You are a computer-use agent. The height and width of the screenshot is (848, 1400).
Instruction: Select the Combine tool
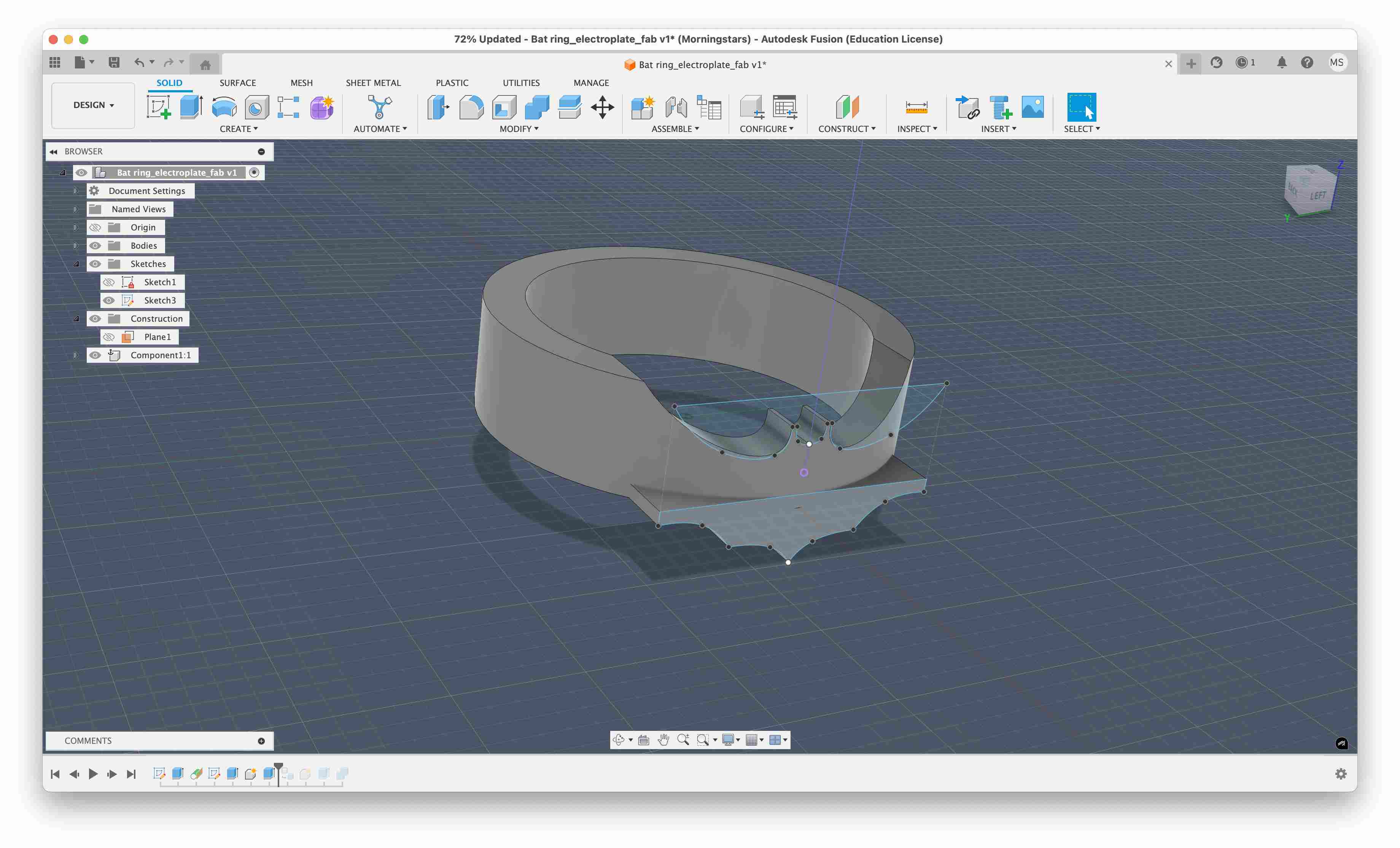537,107
